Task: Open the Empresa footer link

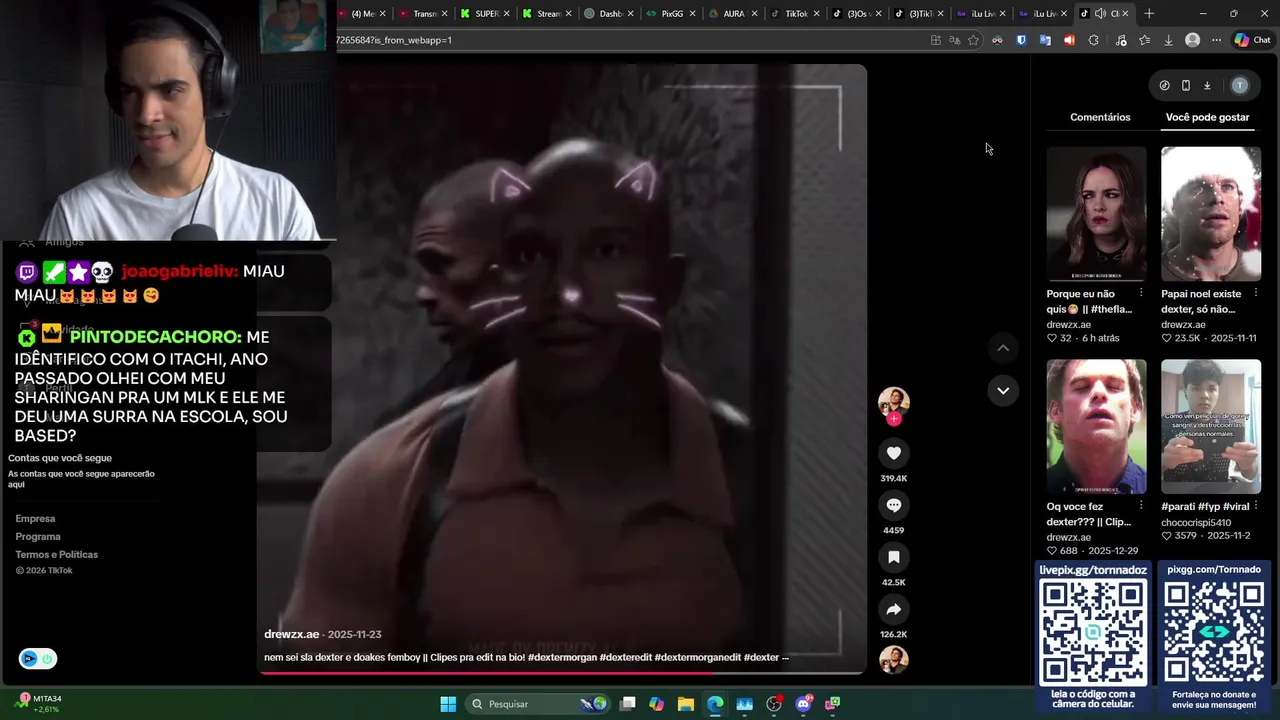Action: tap(35, 519)
